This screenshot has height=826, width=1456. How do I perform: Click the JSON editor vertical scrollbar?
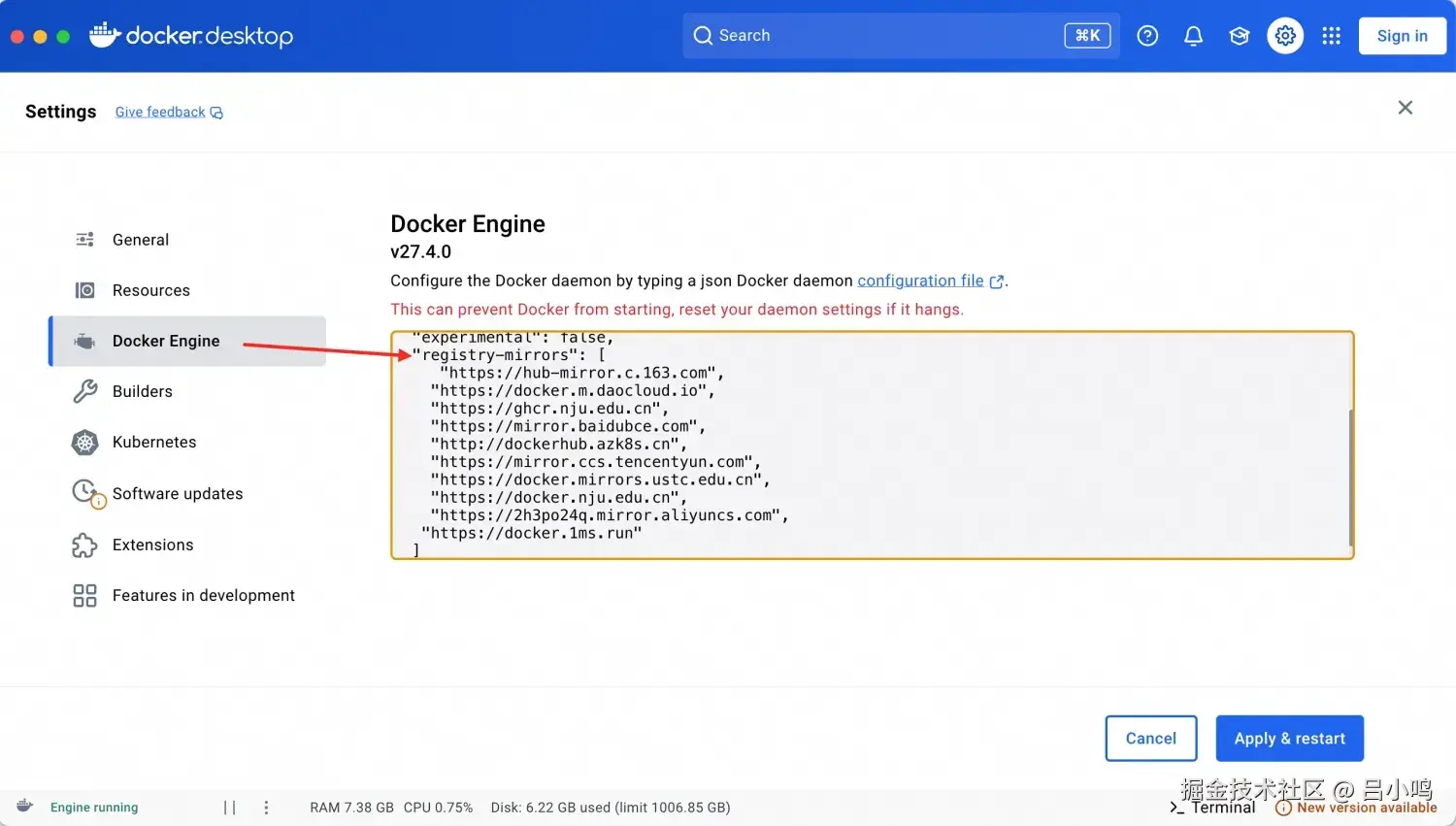pos(1350,477)
